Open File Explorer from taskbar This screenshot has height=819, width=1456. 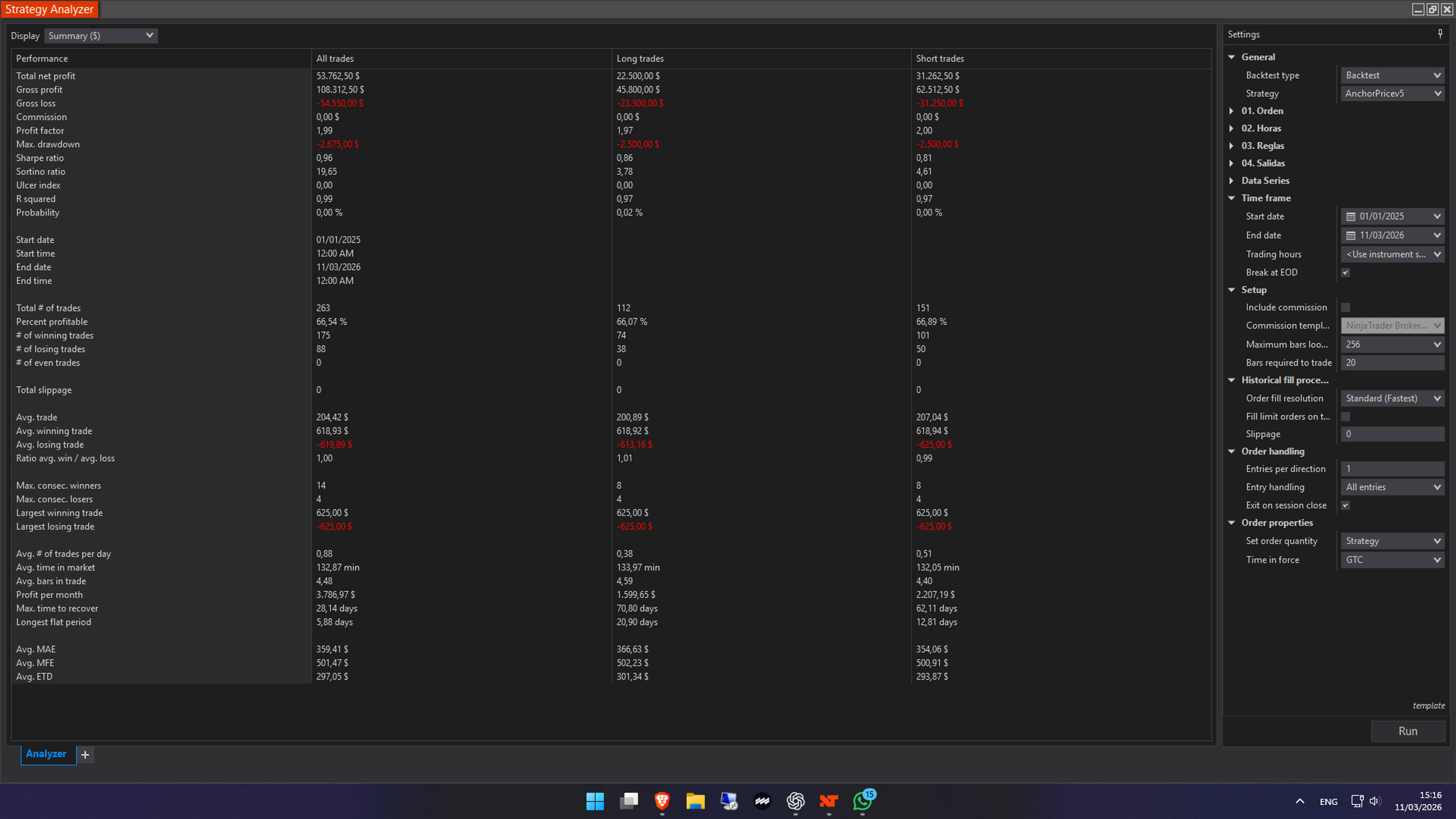[695, 801]
